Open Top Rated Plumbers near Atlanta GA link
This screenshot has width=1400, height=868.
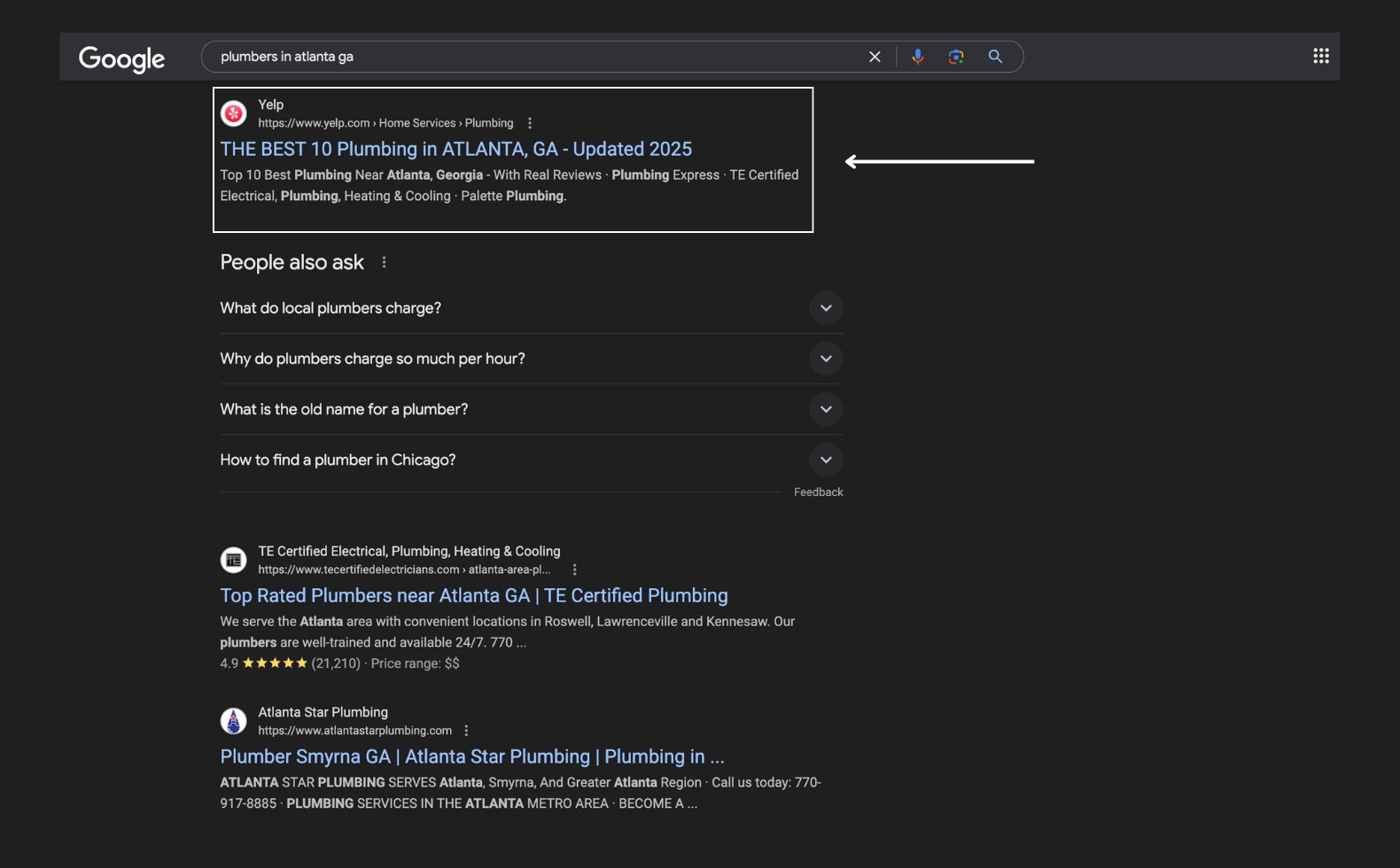(x=474, y=595)
